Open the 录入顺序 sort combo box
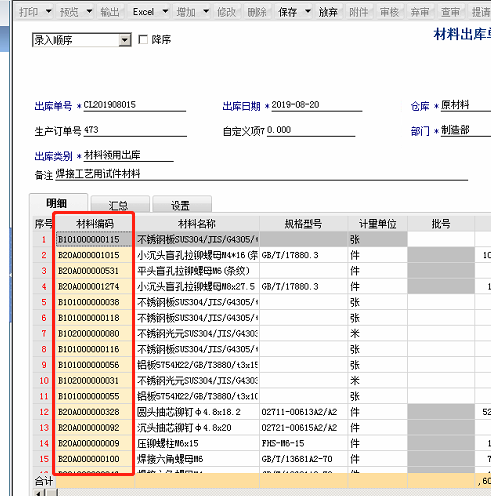Screen dimensions: 491x496 pos(82,40)
